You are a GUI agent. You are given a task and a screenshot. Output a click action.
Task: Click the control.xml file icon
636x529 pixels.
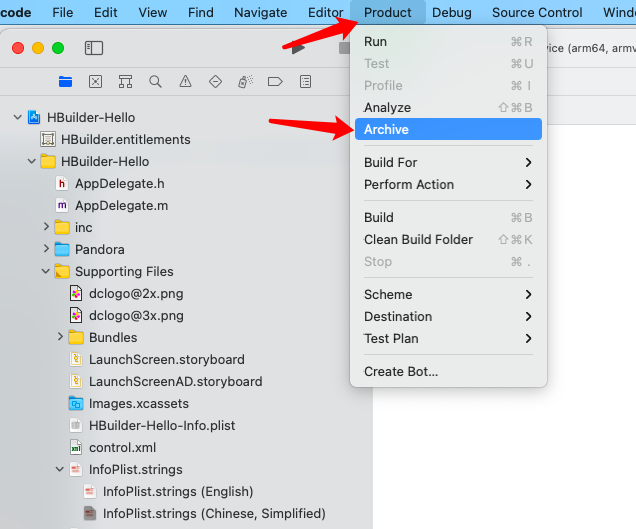click(x=76, y=447)
